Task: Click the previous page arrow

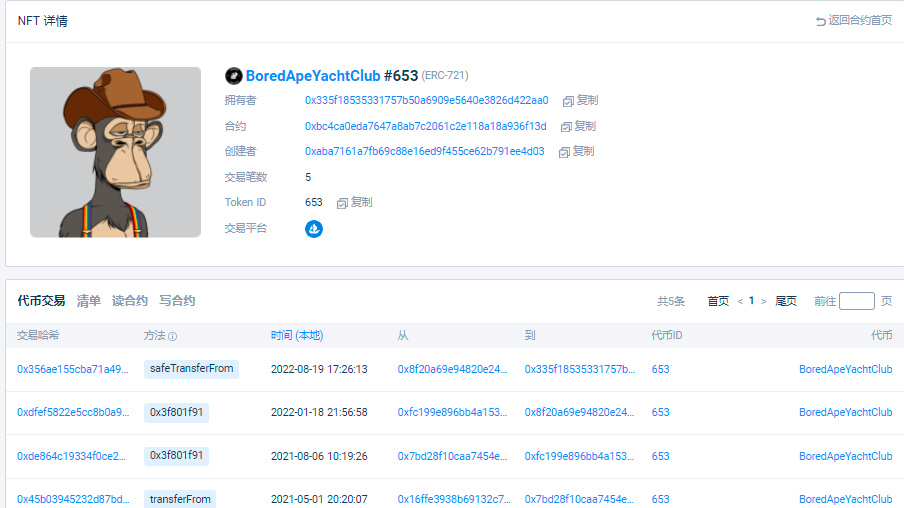Action: click(740, 301)
